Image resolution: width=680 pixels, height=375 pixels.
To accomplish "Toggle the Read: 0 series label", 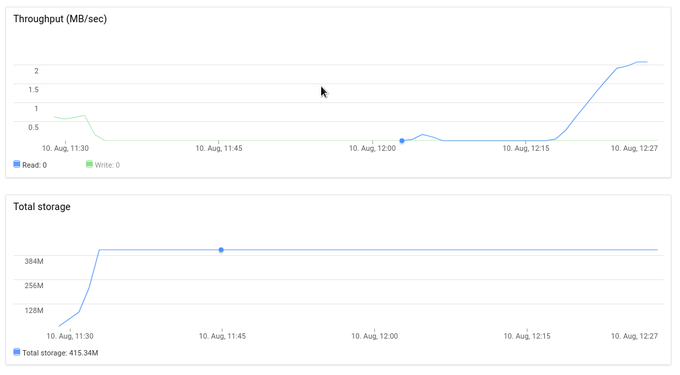I will (x=34, y=165).
